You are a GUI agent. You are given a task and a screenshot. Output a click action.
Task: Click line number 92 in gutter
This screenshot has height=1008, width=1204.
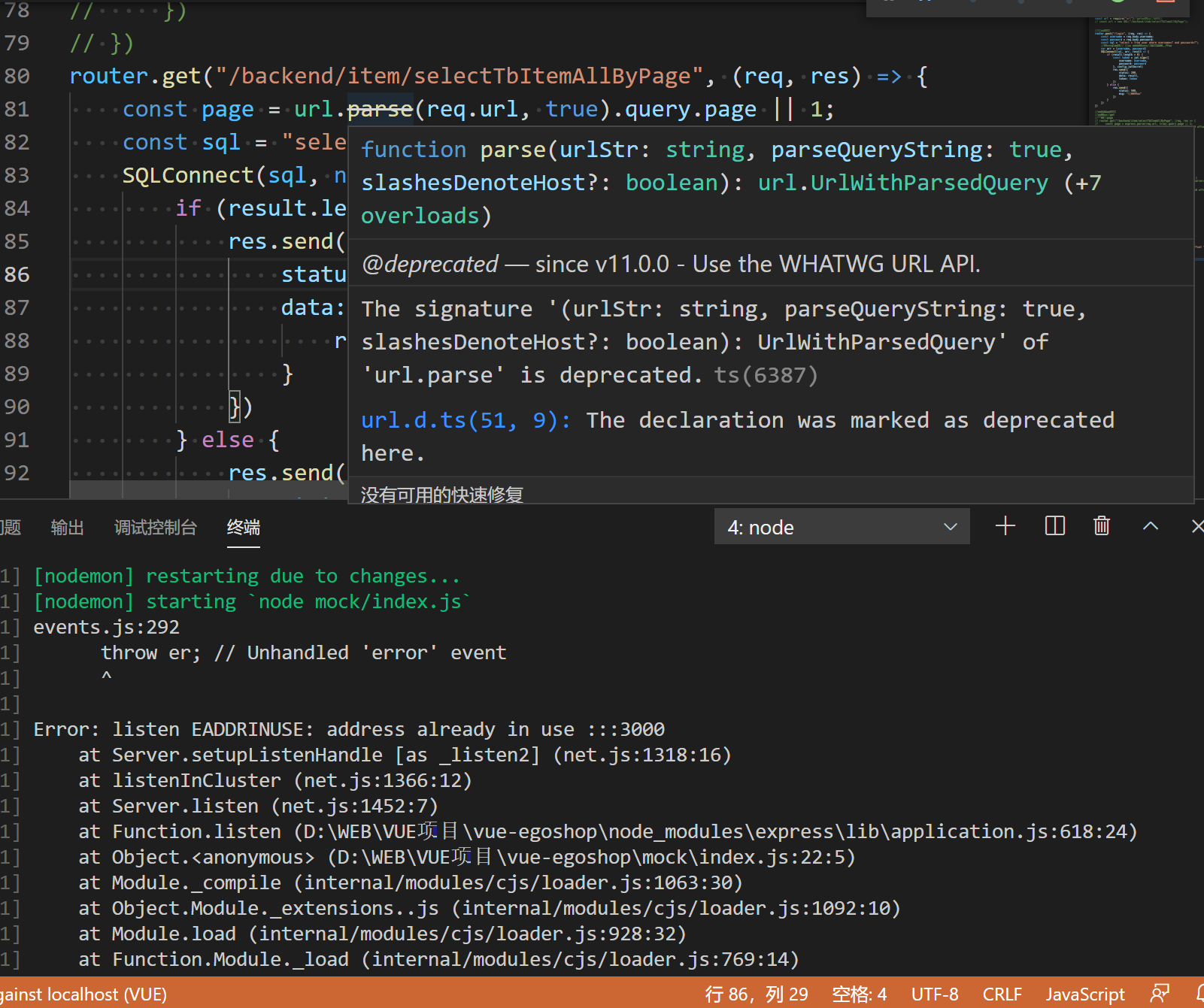pyautogui.click(x=17, y=473)
